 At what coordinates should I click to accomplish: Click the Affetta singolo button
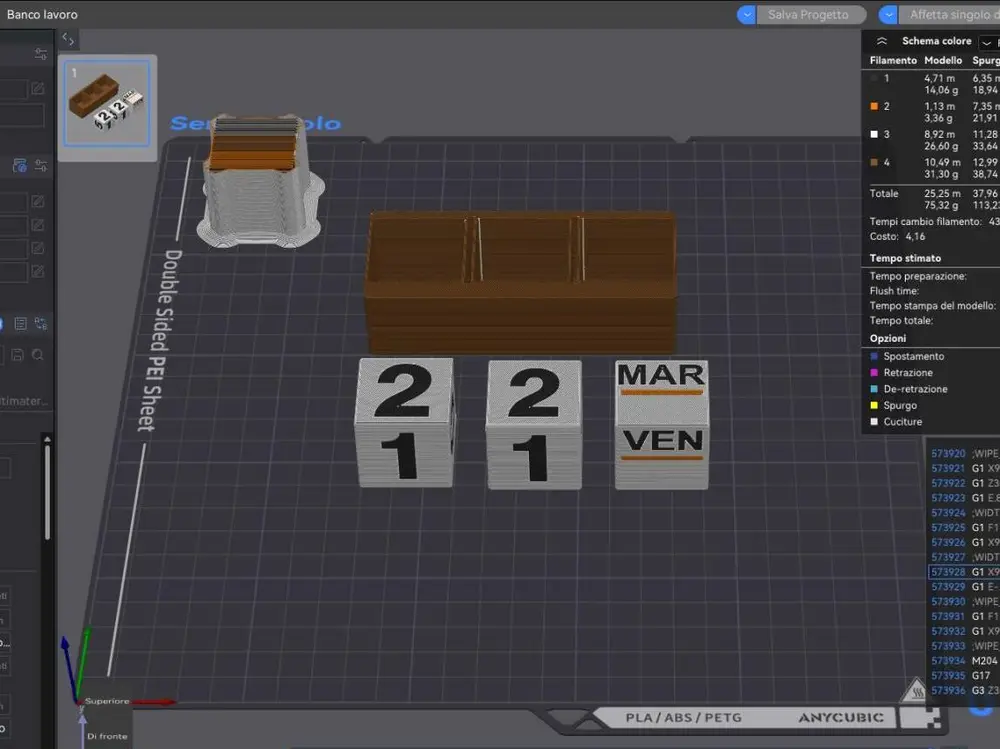[x=949, y=15]
